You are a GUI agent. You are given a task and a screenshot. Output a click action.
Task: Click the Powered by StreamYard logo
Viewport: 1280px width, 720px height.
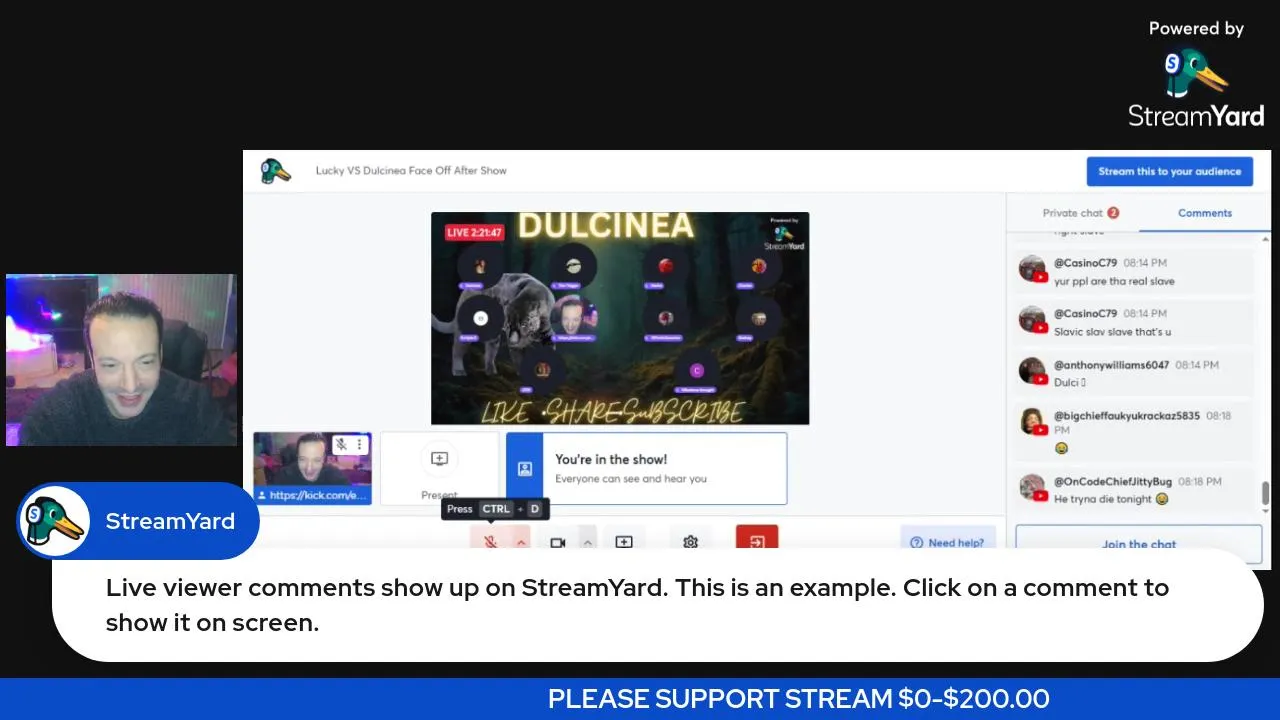pos(1196,75)
